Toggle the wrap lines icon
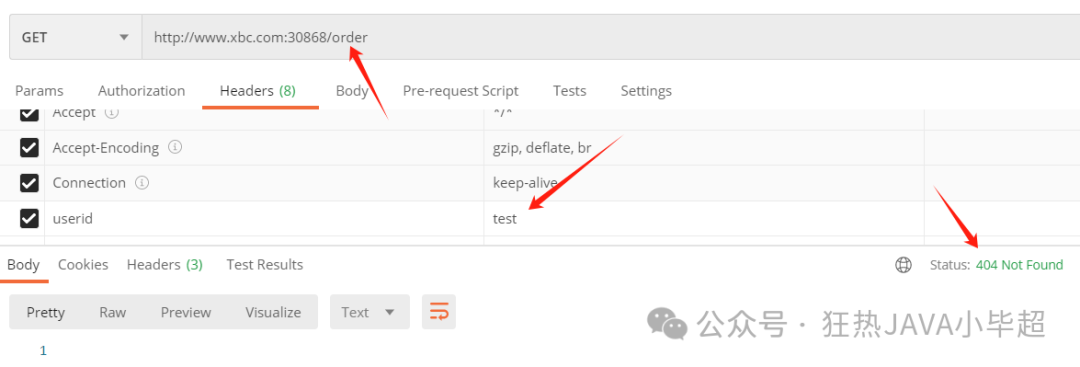This screenshot has width=1080, height=367. tap(439, 312)
